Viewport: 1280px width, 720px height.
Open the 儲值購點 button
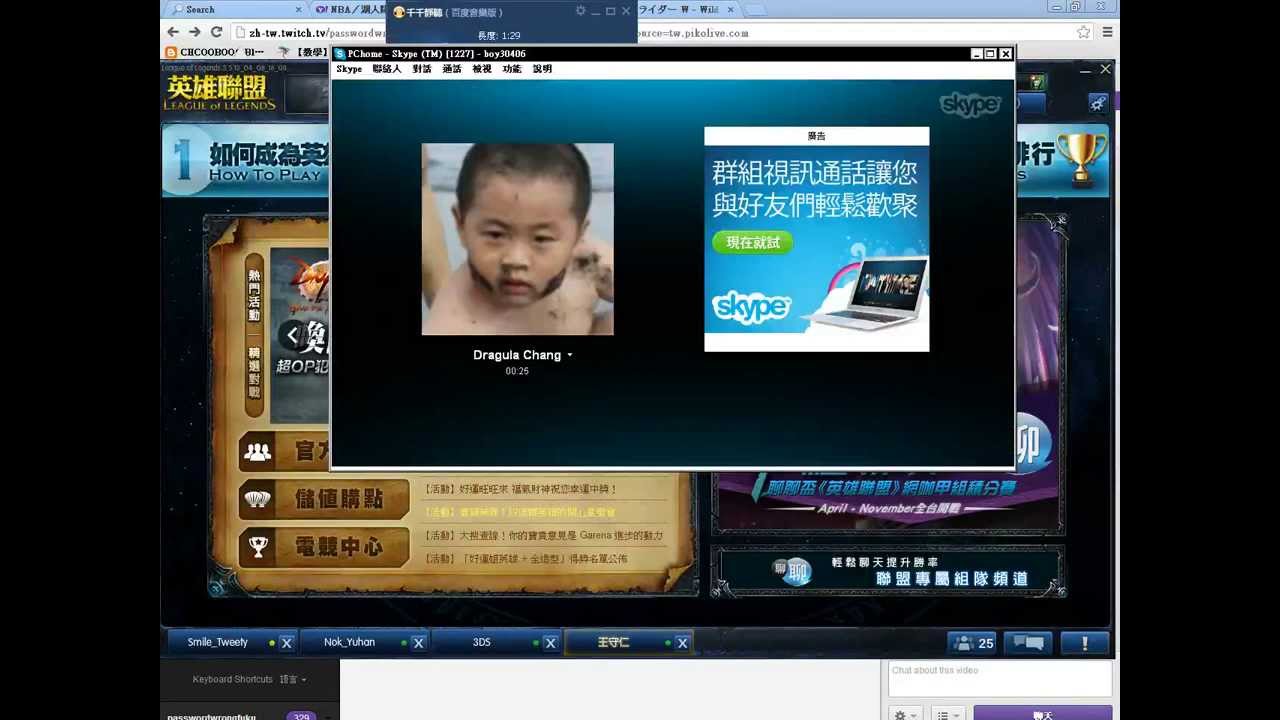click(324, 499)
